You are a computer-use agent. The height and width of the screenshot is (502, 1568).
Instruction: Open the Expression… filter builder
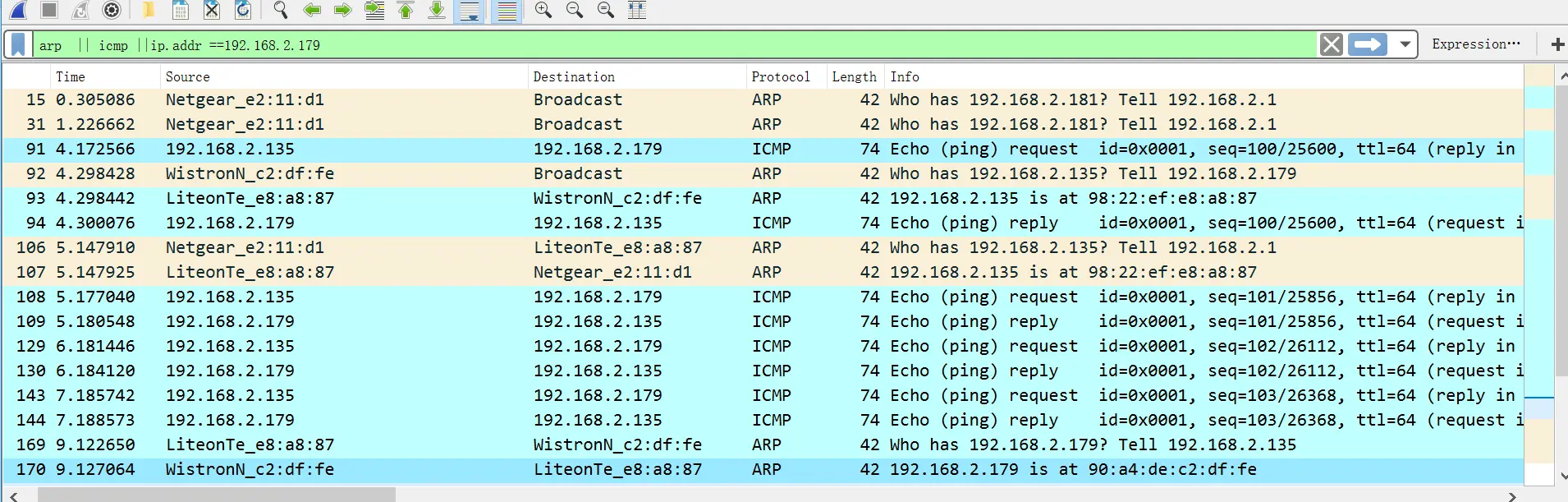[x=1476, y=44]
